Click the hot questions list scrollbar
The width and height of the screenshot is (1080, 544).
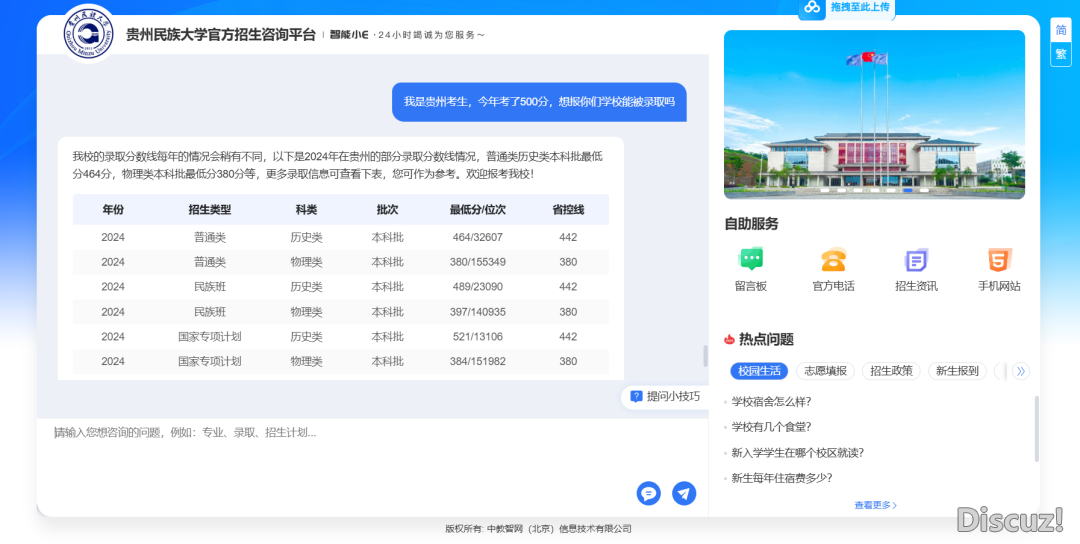click(1037, 428)
